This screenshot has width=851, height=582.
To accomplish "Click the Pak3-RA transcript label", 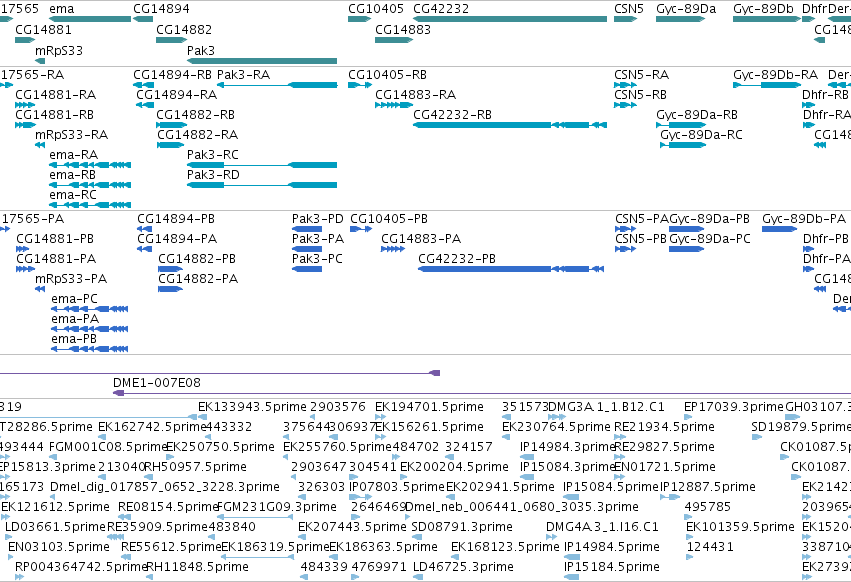I will (243, 74).
